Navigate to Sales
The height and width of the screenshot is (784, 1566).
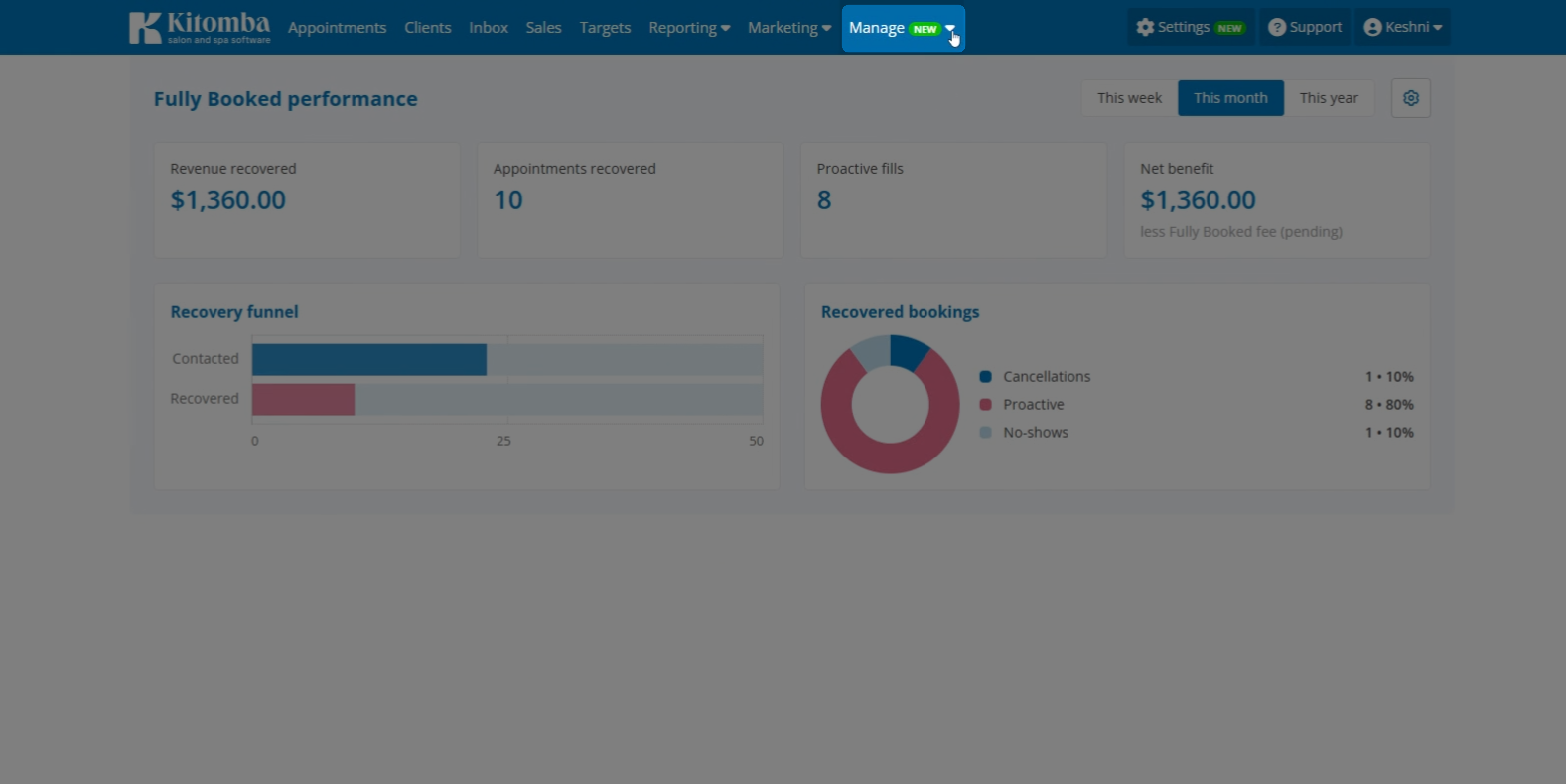click(544, 28)
